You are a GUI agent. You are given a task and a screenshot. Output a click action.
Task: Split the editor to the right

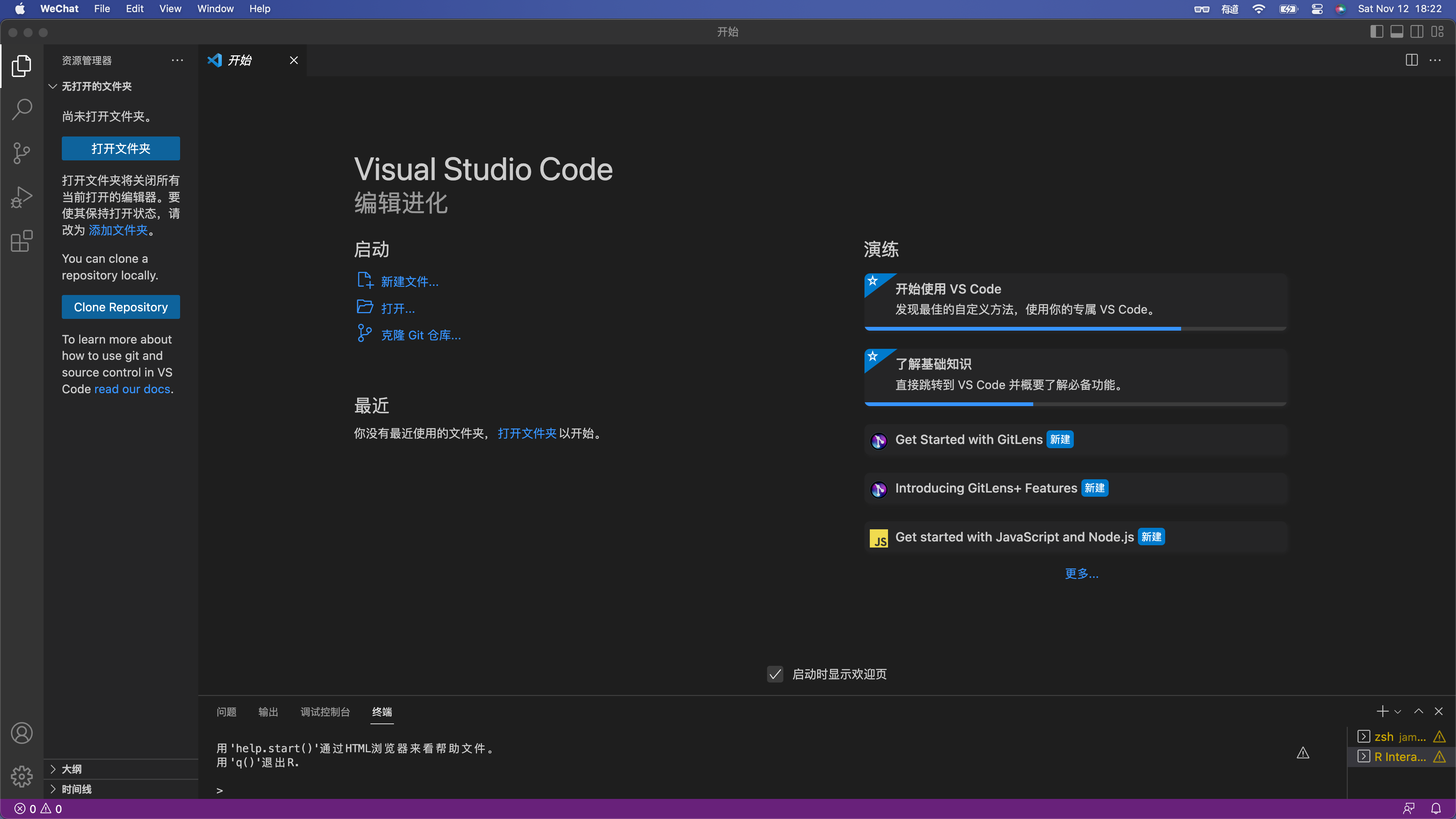(1411, 60)
